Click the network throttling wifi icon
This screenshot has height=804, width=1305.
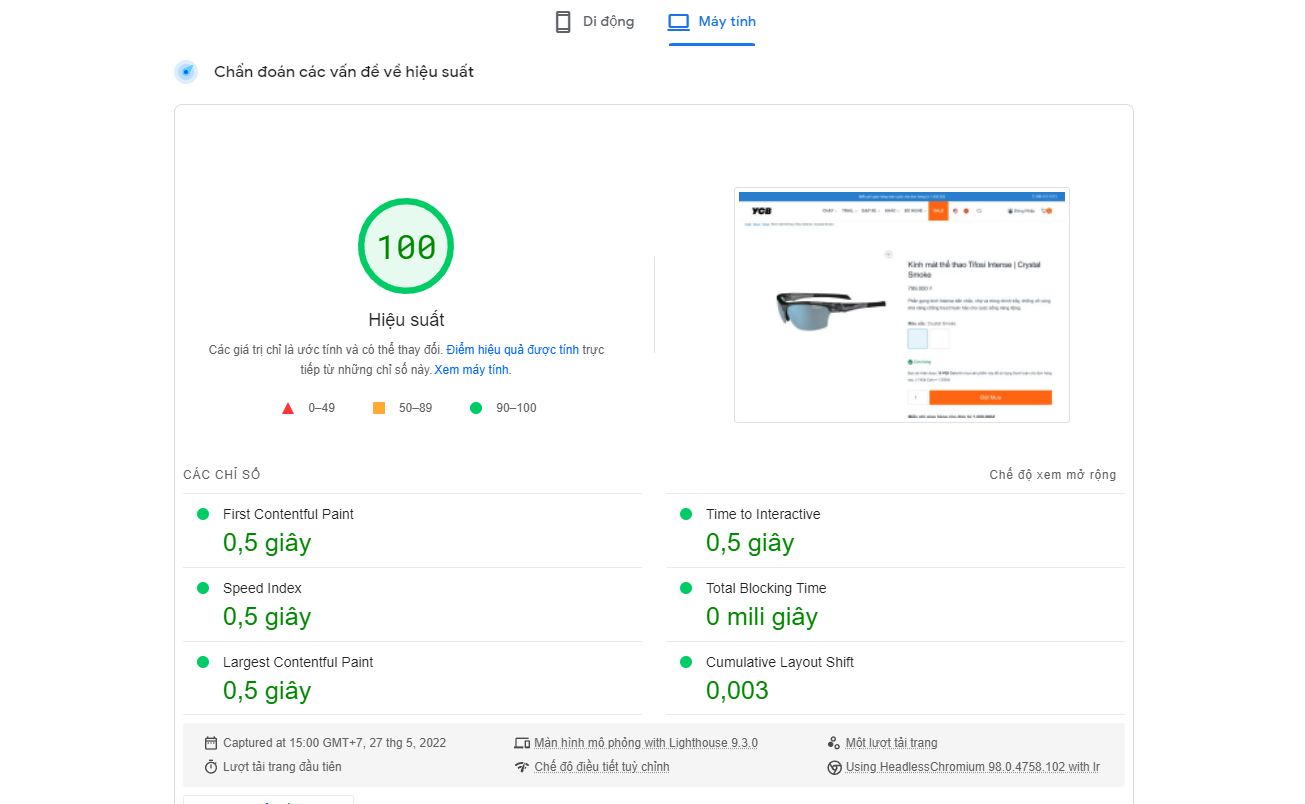coord(521,767)
